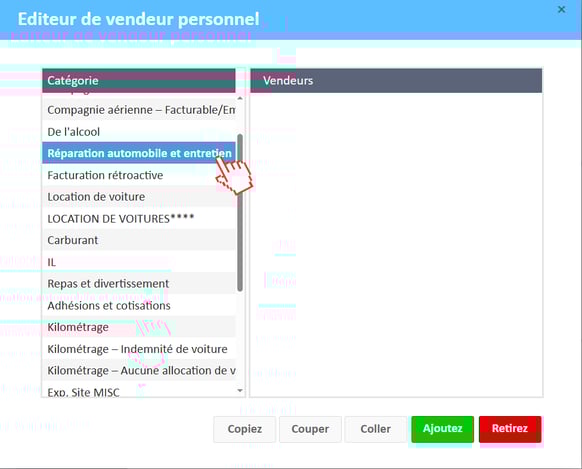The width and height of the screenshot is (582, 469).
Task: Select 'Kilométrage – Indemnité de voiture'
Action: [x=139, y=349]
